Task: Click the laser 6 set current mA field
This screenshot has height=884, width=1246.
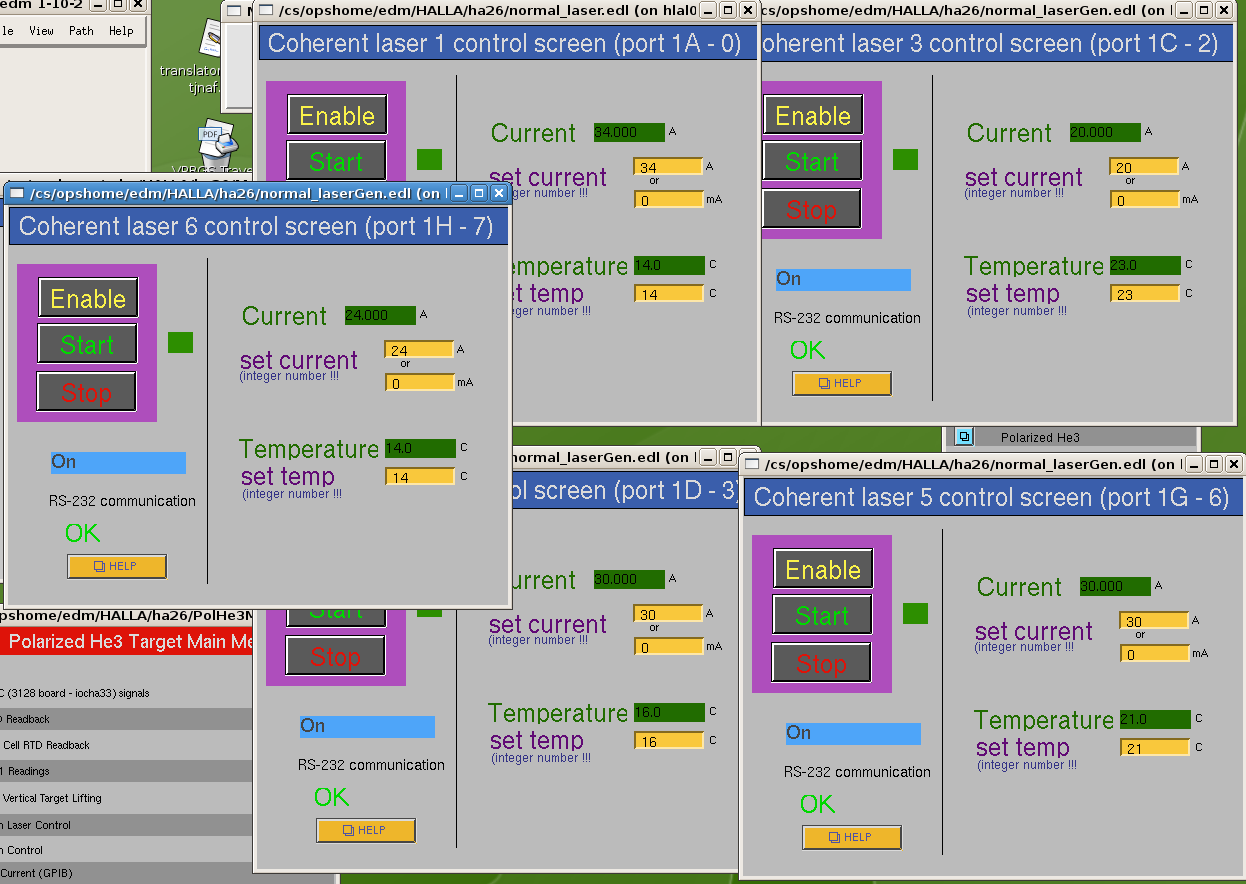Action: [419, 383]
